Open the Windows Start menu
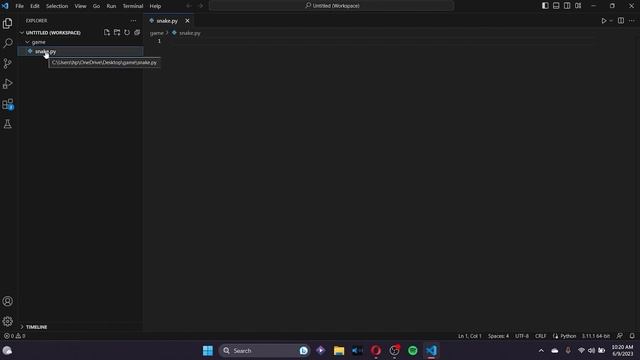 pyautogui.click(x=208, y=351)
